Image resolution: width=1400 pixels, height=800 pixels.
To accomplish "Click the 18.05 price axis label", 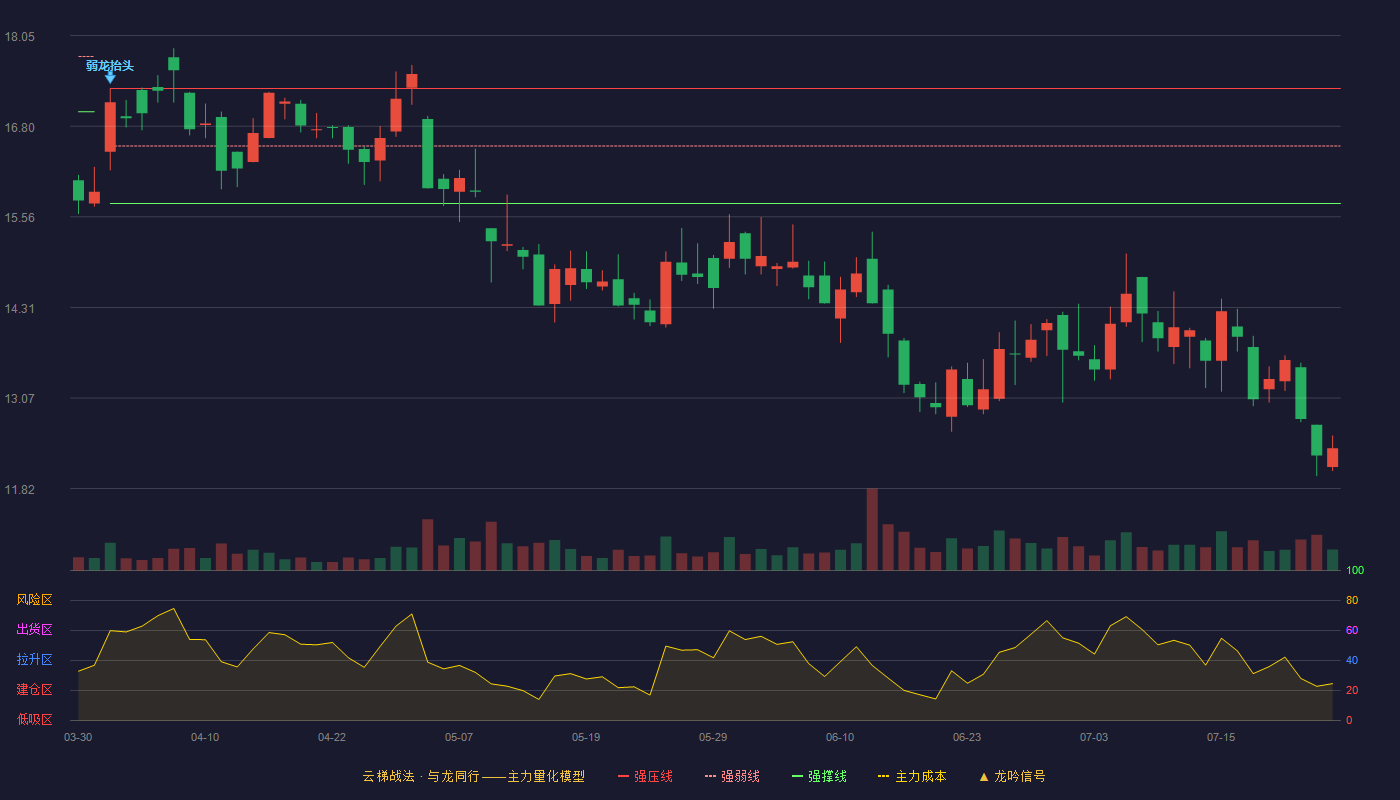I will tap(20, 37).
